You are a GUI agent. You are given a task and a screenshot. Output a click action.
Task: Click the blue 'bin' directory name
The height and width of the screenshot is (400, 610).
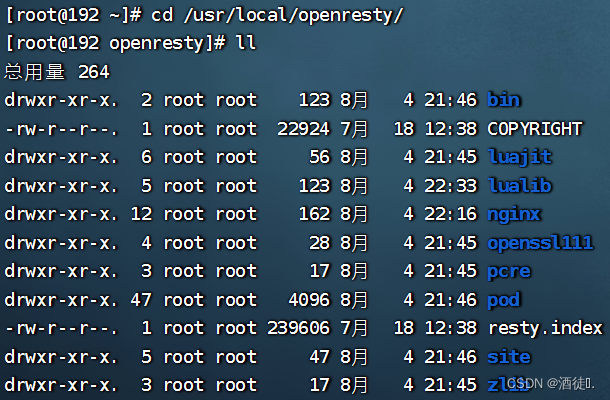coord(503,100)
